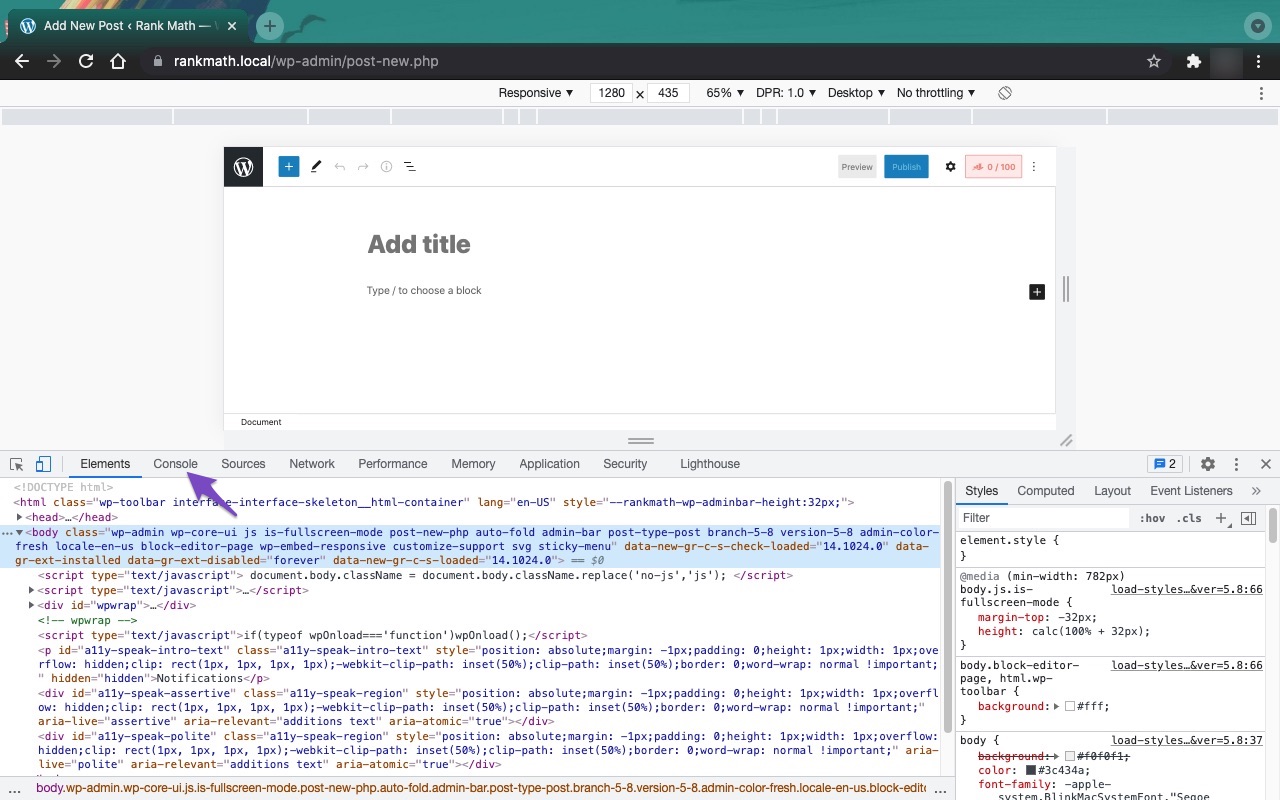Switch to the Performance tab
The image size is (1280, 800).
tap(393, 464)
